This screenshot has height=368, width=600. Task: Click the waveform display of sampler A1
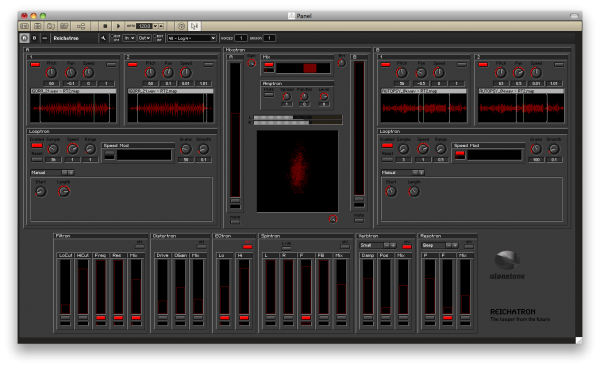point(73,108)
